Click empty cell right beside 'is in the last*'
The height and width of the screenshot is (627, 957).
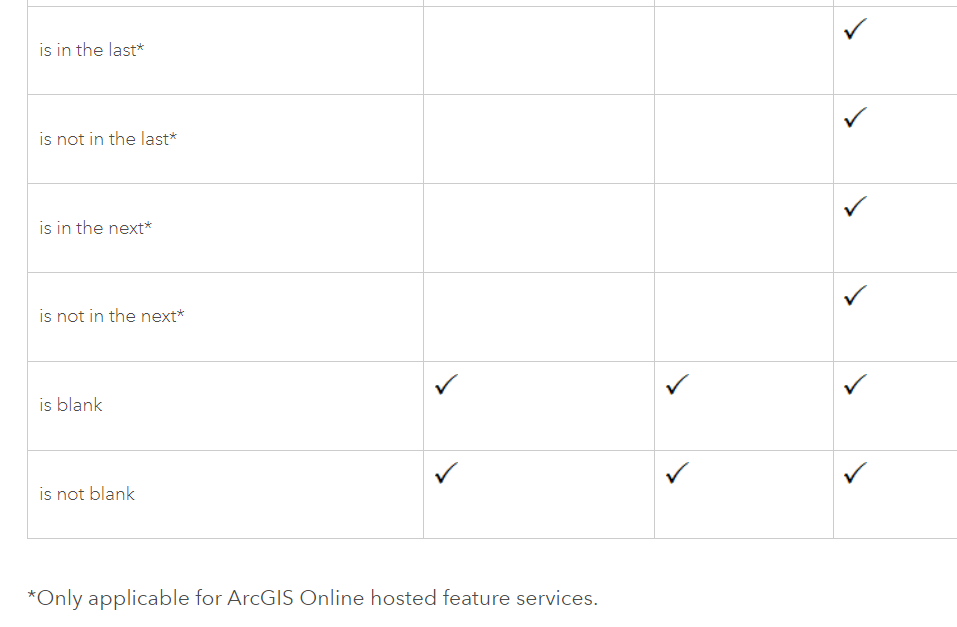point(538,50)
